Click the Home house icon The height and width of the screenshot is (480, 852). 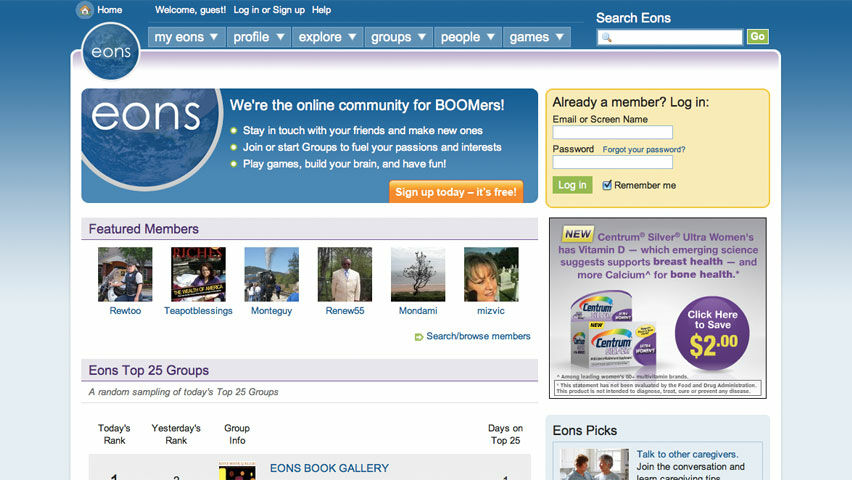click(x=84, y=10)
